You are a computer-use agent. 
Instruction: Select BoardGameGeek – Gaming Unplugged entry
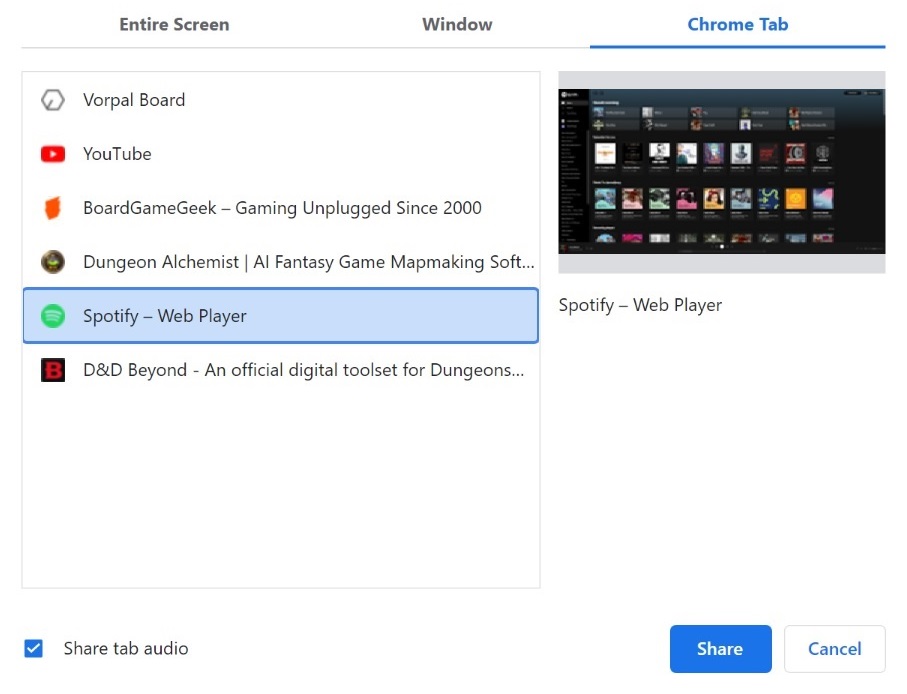pyautogui.click(x=282, y=208)
